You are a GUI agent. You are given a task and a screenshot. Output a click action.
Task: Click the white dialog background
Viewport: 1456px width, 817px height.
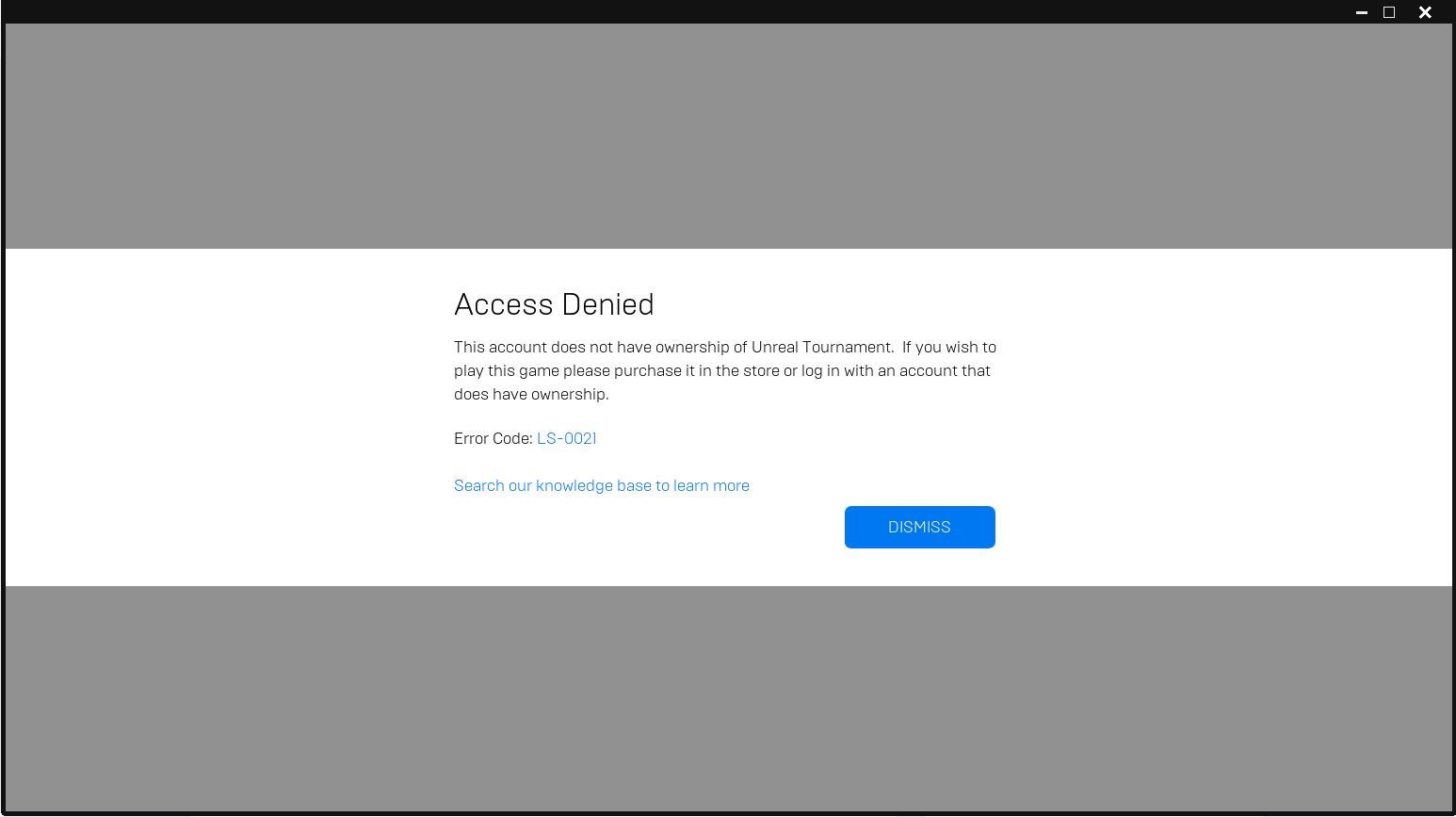click(x=235, y=415)
